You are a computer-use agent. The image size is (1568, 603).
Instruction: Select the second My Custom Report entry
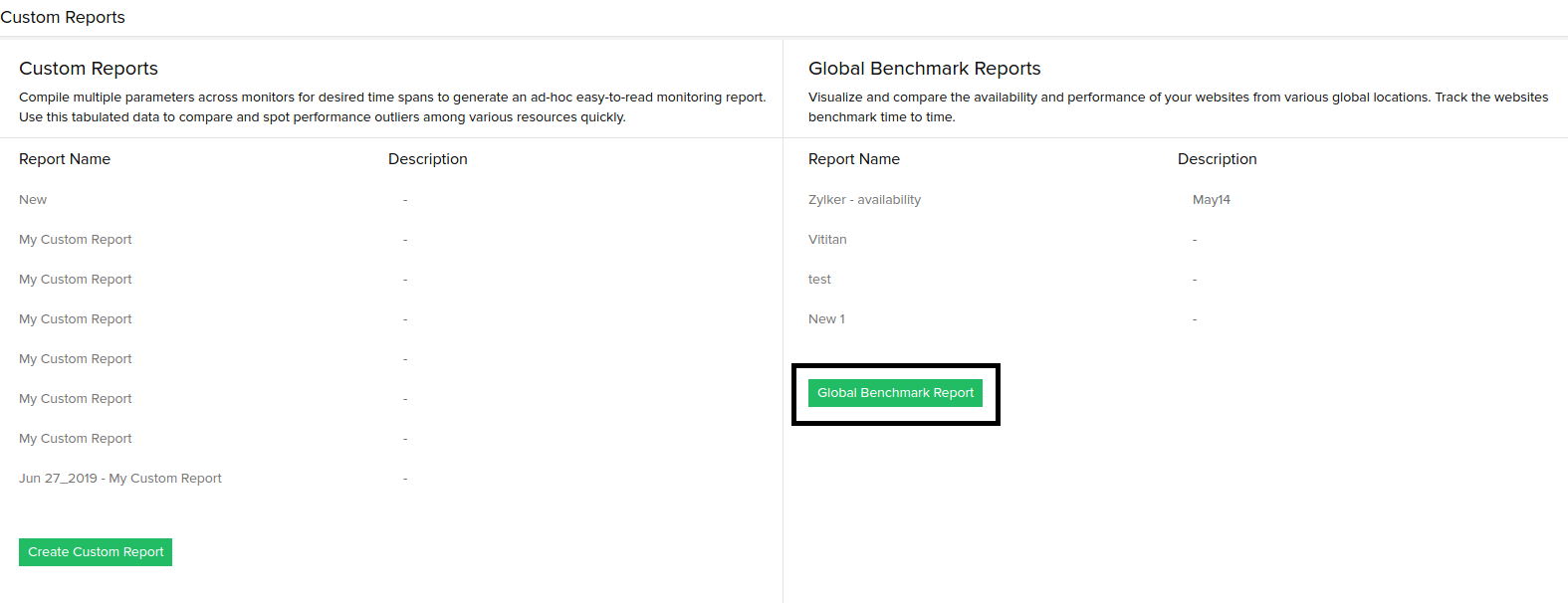tap(76, 280)
